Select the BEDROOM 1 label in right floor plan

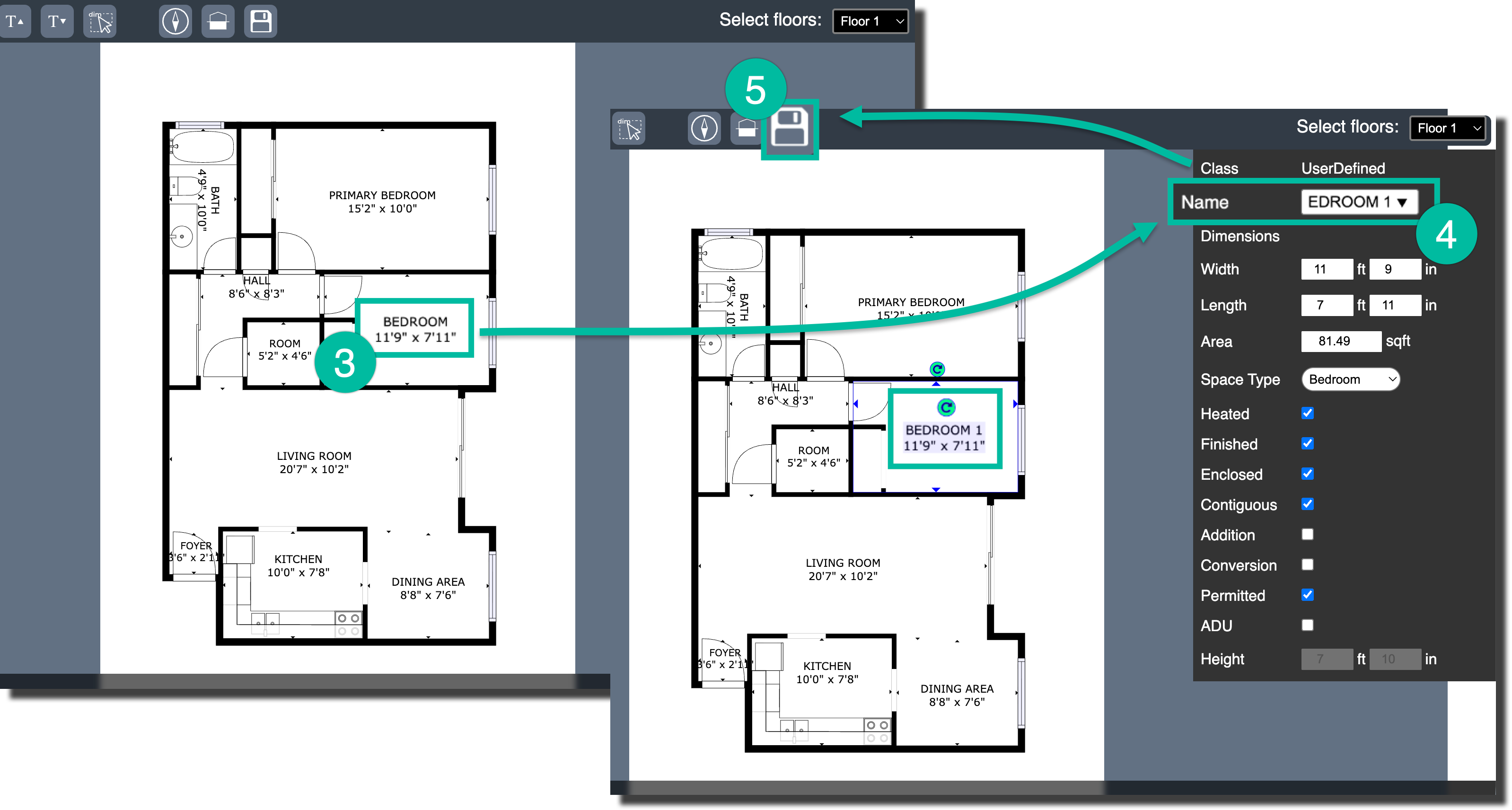(944, 438)
